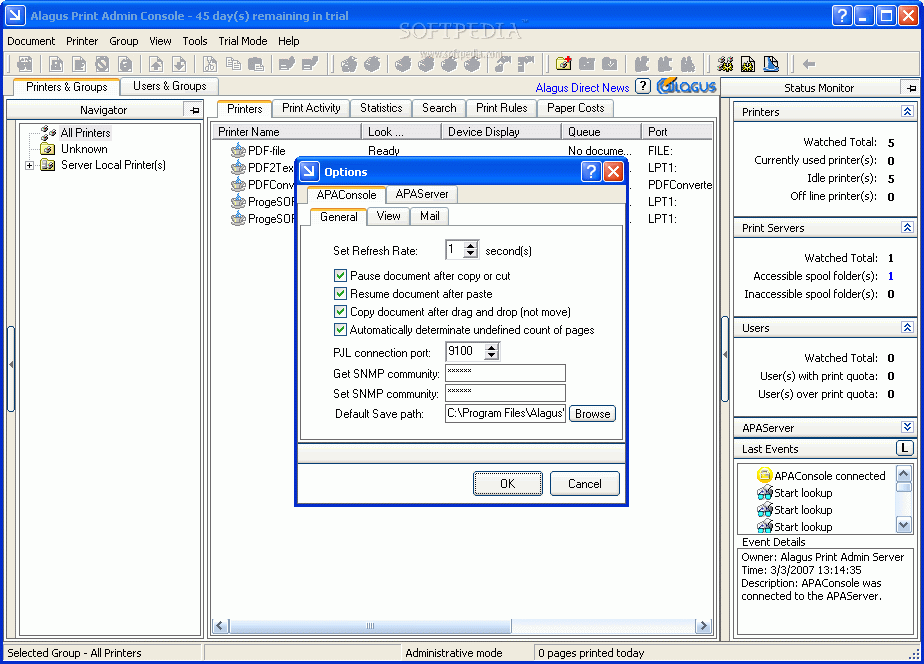Toggle Automatically determinate undefined count of pages
The width and height of the screenshot is (924, 664).
click(x=340, y=329)
